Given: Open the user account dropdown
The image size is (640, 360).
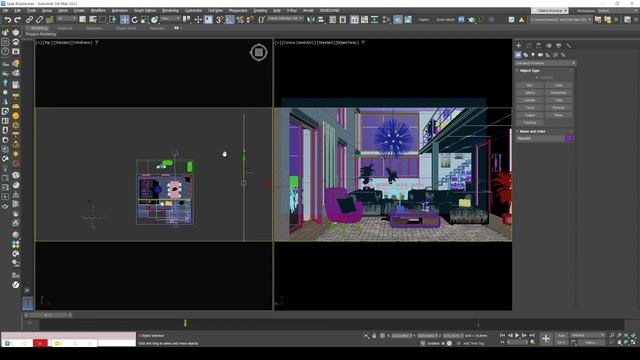Looking at the screenshot, I should point(550,10).
